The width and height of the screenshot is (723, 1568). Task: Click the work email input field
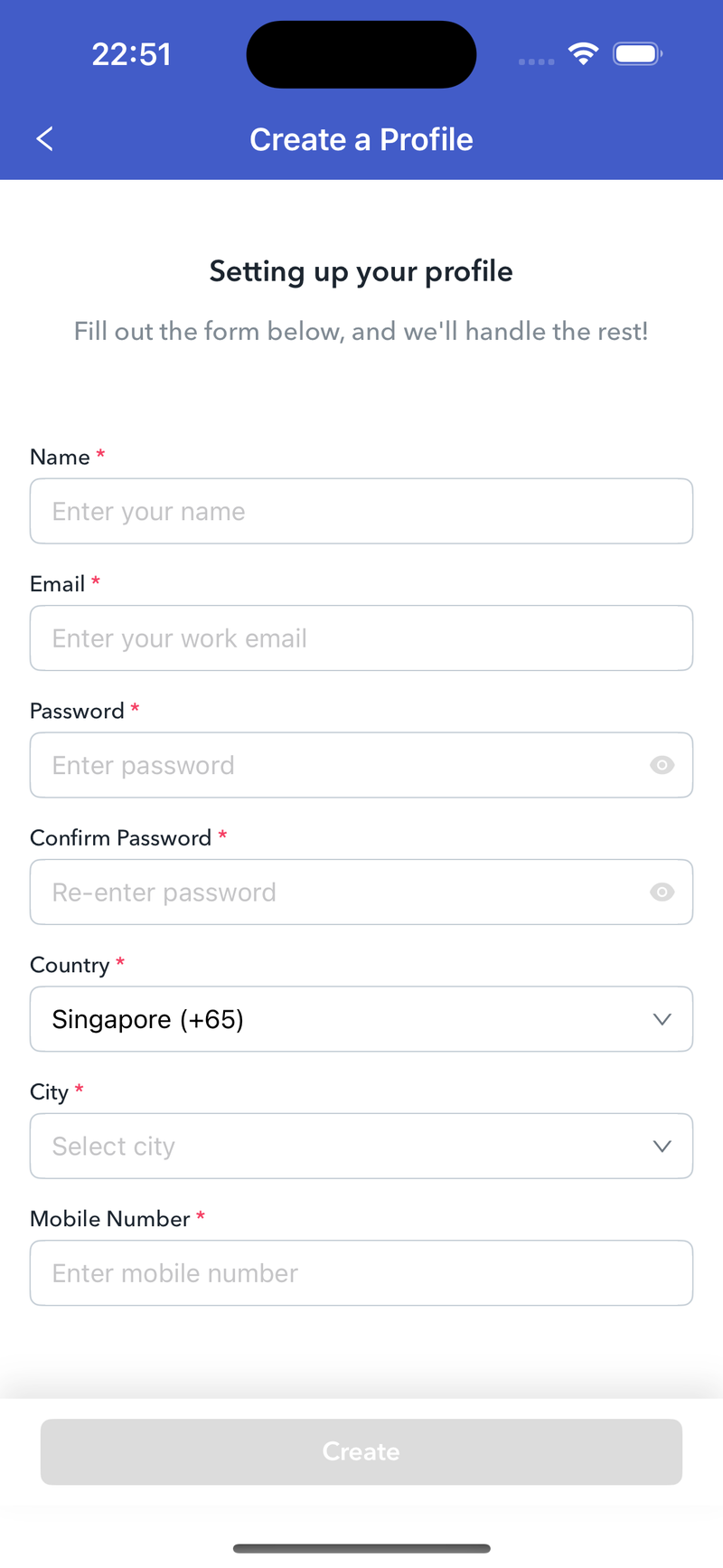361,638
